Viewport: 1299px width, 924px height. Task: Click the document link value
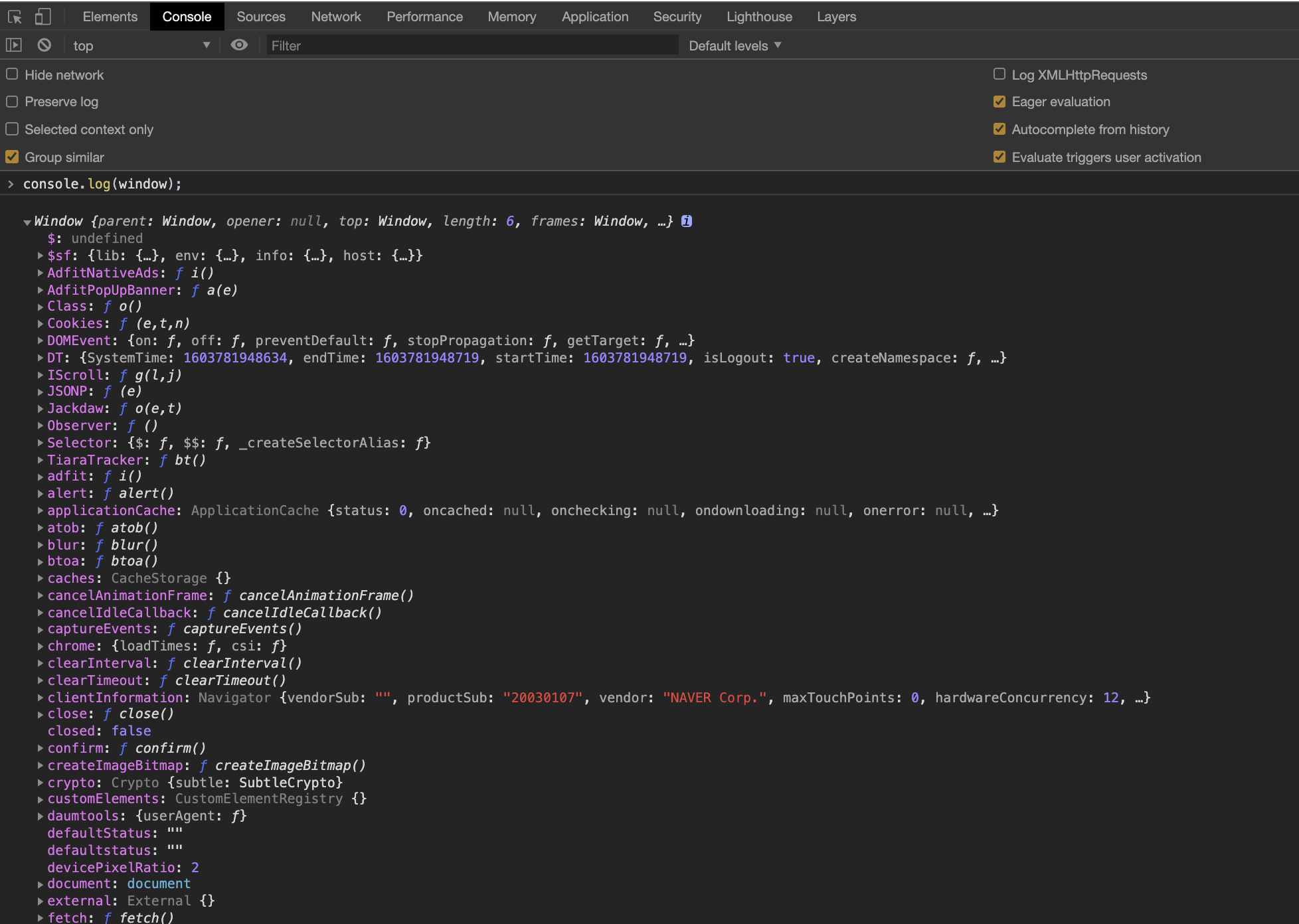(159, 884)
